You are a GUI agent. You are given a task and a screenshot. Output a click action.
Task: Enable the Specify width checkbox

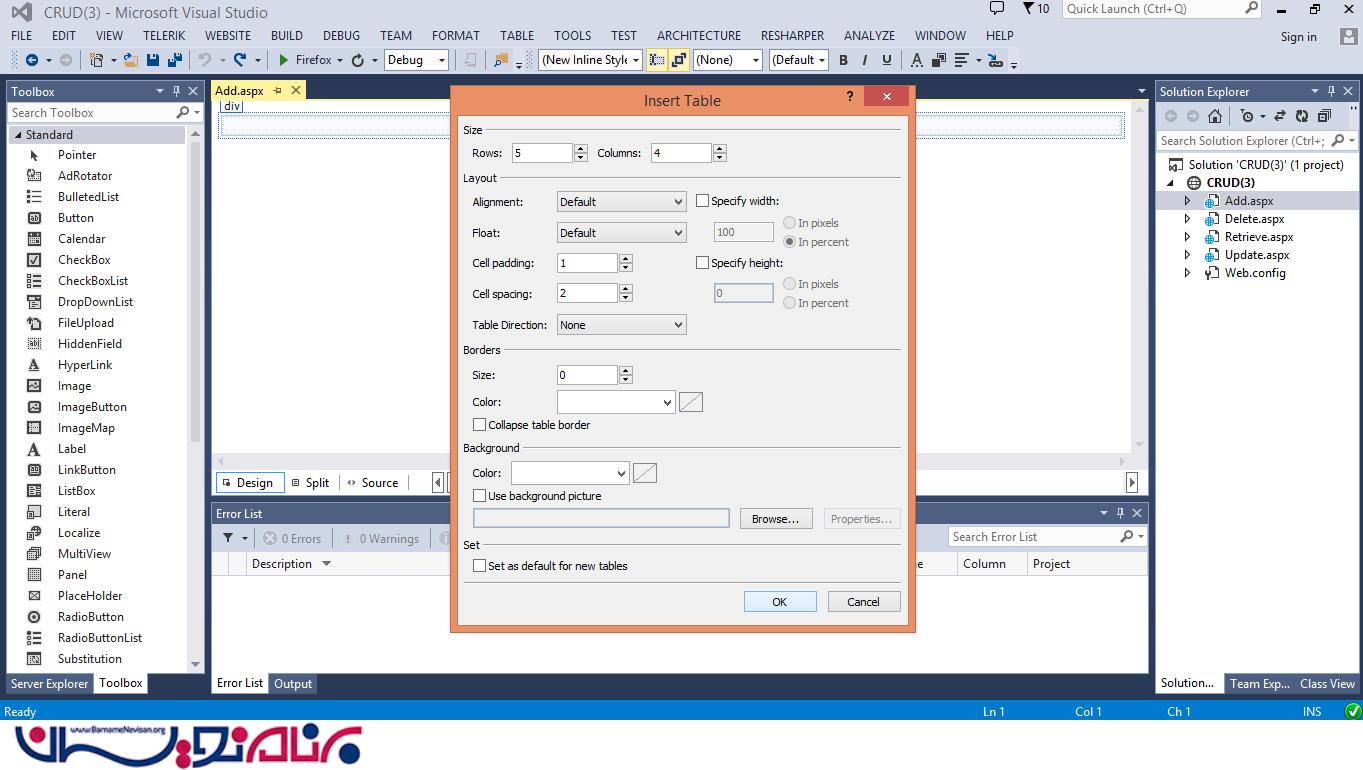[x=703, y=201]
